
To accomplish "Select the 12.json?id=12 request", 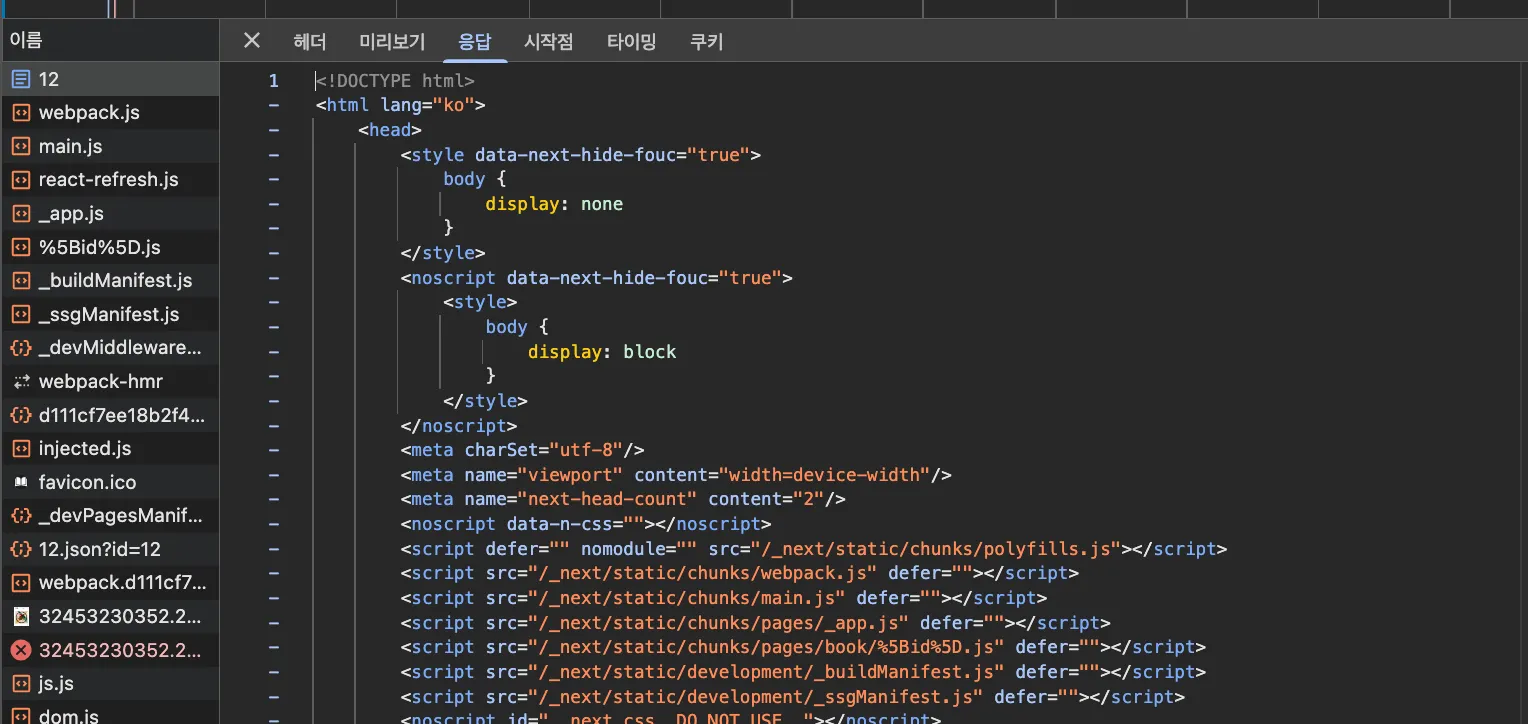I will [x=109, y=549].
